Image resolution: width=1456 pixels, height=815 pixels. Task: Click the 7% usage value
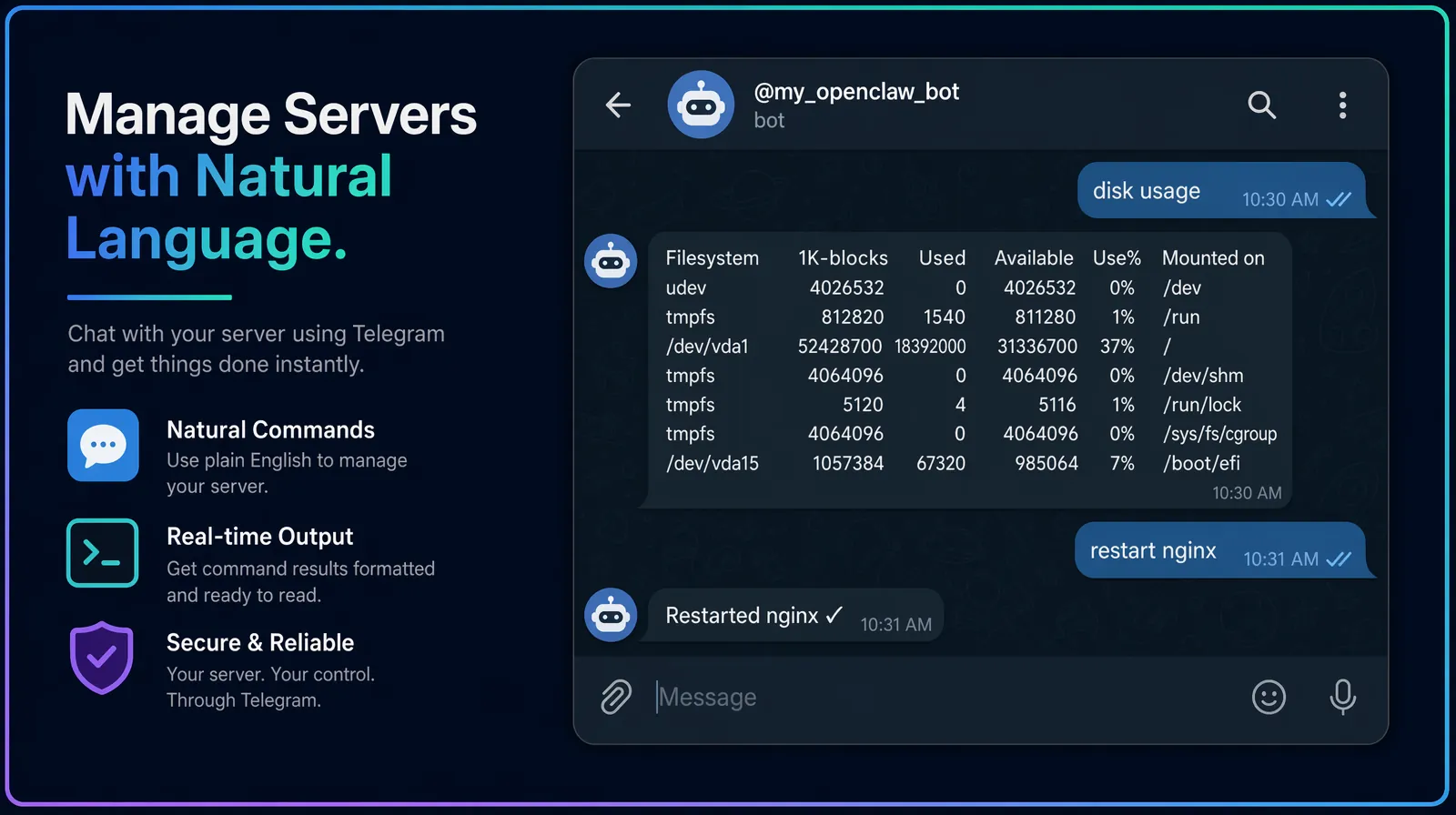(x=1122, y=463)
